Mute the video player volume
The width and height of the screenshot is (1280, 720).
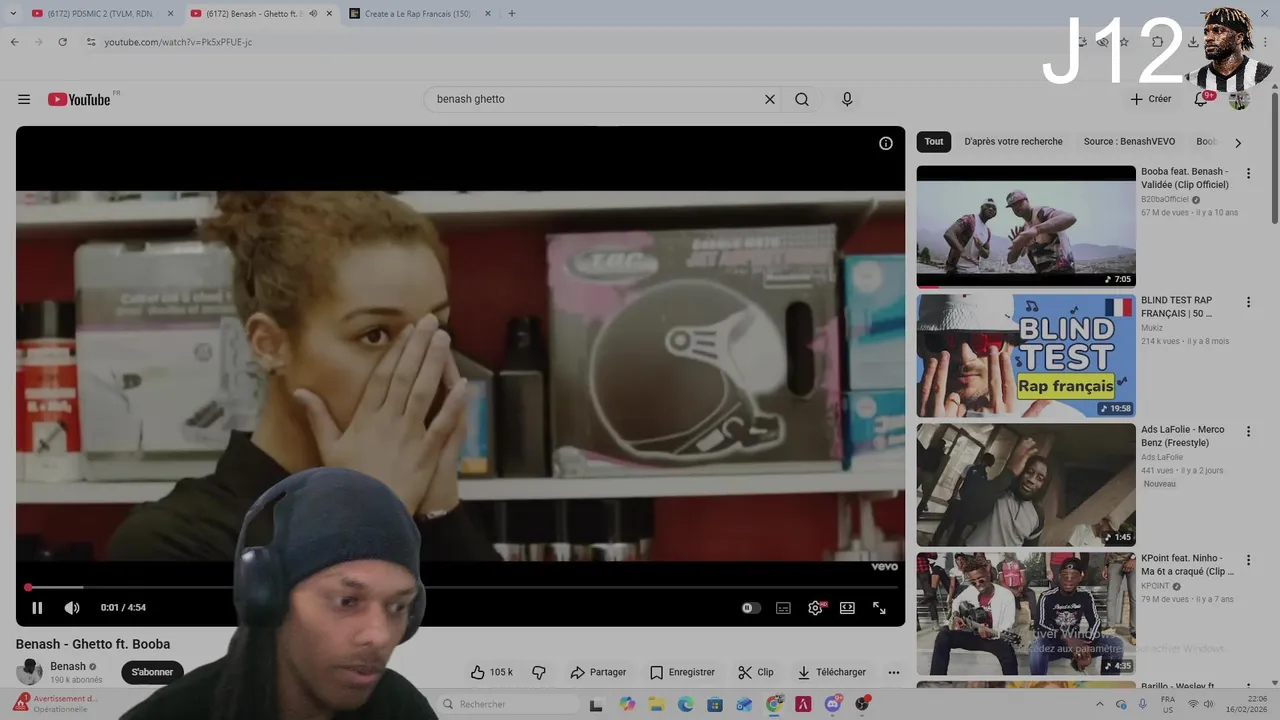[72, 608]
